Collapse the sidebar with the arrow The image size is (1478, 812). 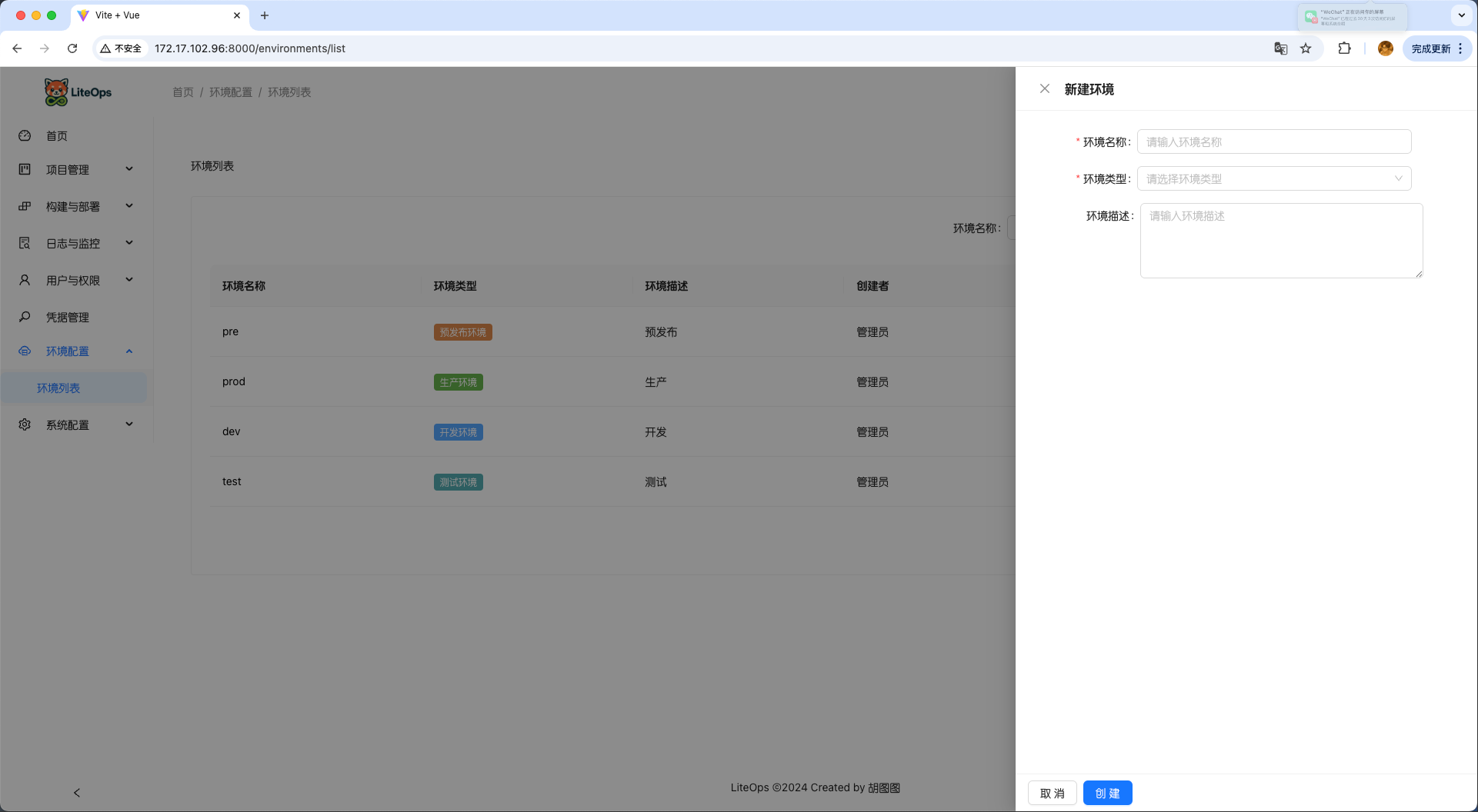pos(76,793)
